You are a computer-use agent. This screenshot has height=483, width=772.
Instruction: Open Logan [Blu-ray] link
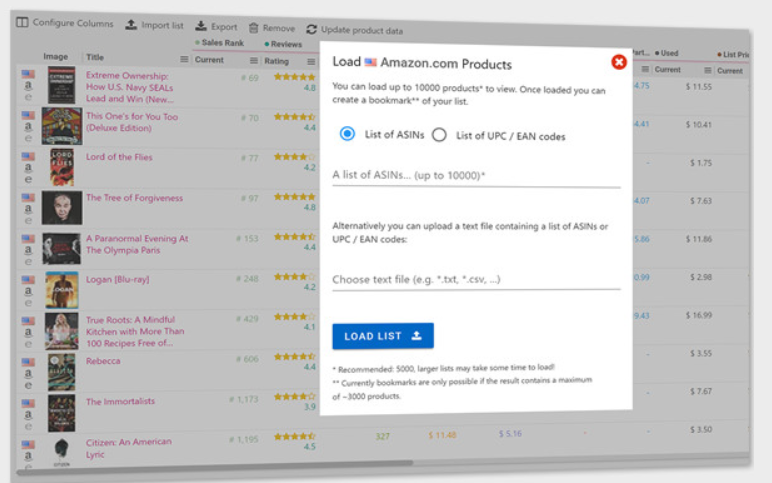pyautogui.click(x=118, y=279)
